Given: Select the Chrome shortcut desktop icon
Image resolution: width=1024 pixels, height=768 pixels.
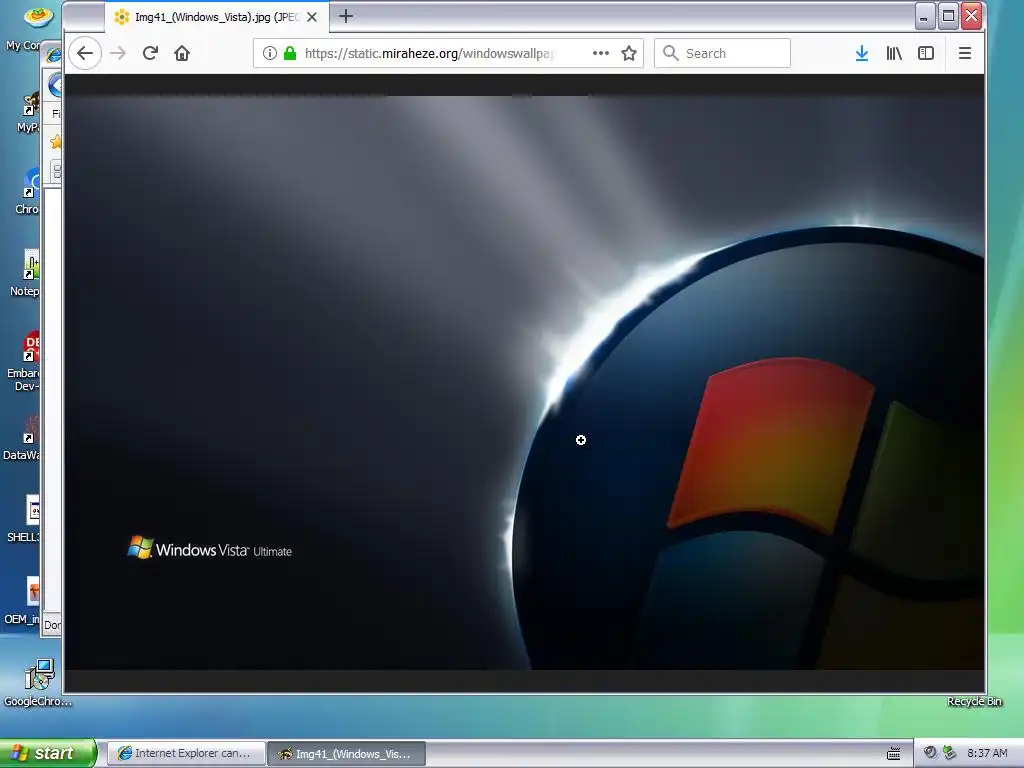Looking at the screenshot, I should (x=29, y=191).
